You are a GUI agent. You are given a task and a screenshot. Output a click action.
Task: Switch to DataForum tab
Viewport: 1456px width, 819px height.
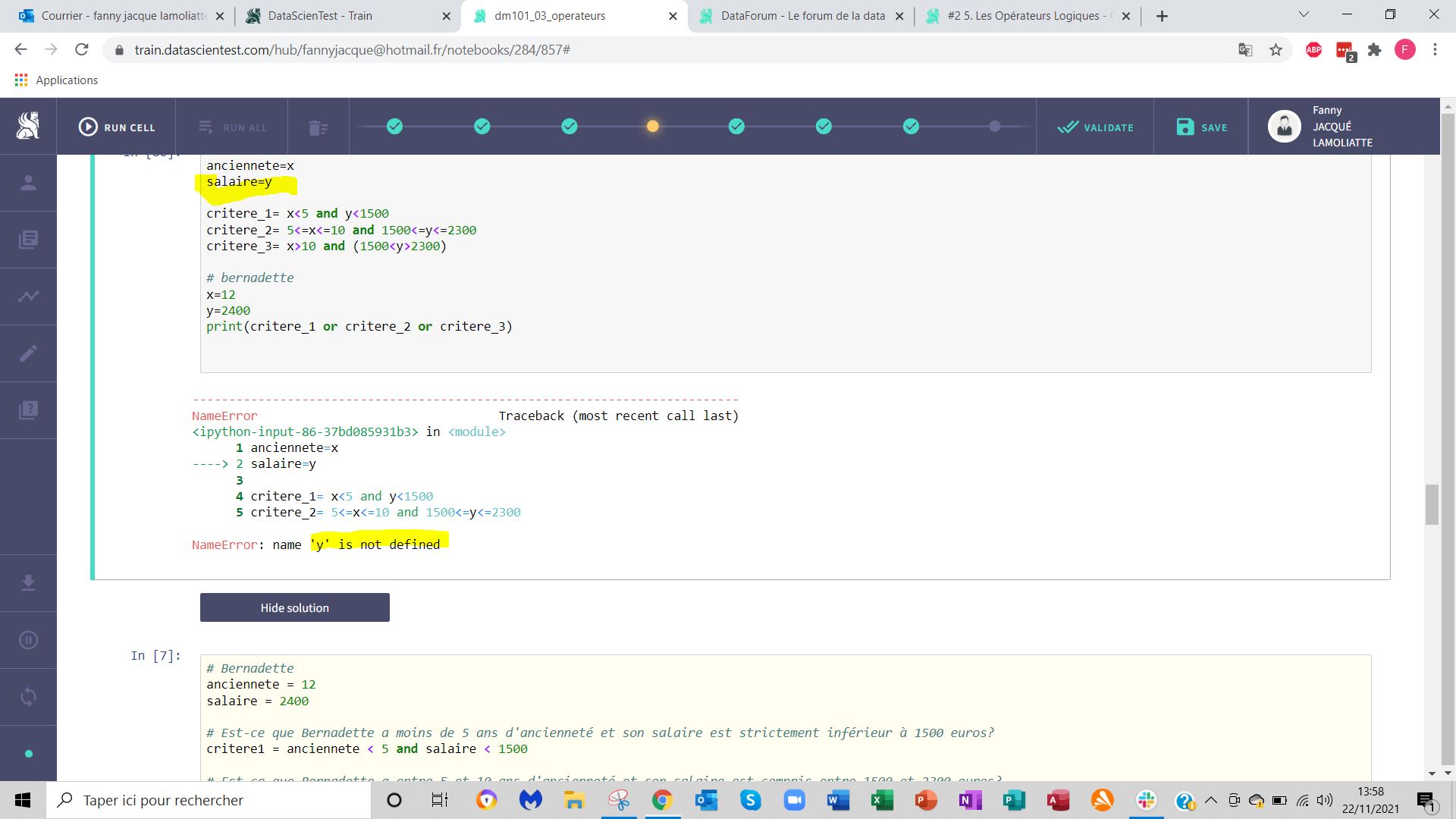800,16
